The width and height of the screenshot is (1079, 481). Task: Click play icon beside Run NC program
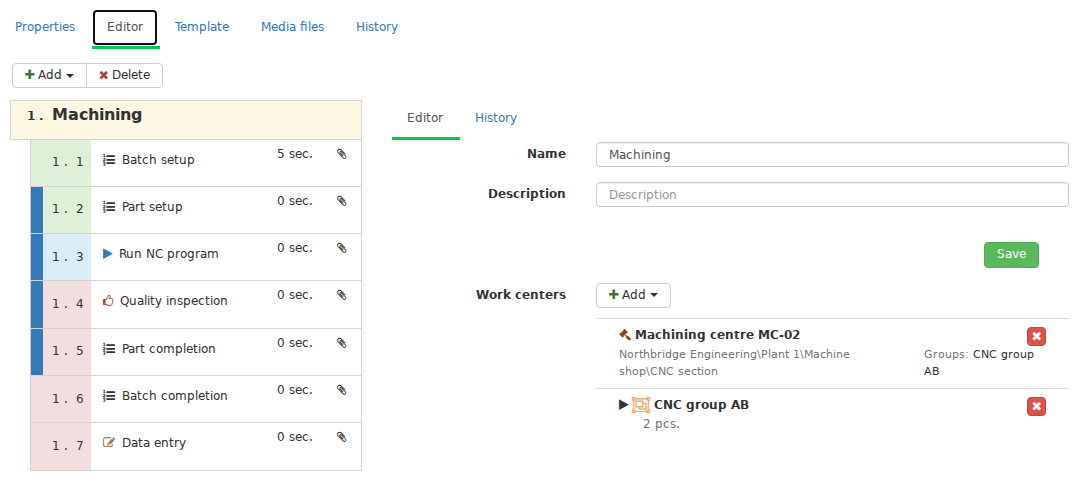tap(107, 253)
